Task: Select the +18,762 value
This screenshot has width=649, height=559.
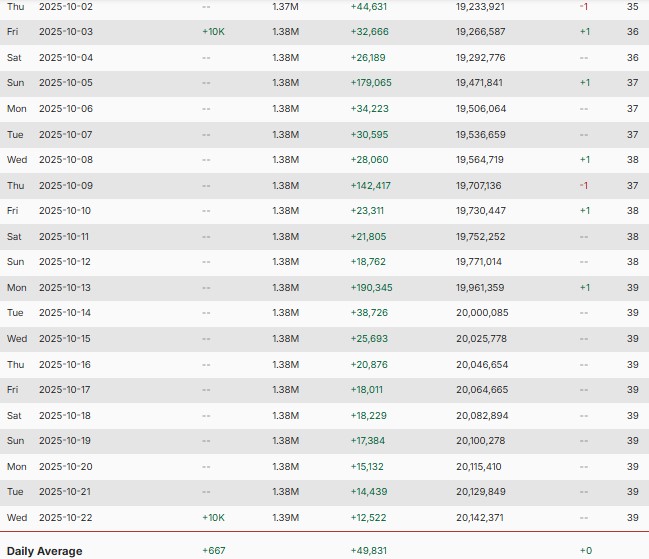Action: click(368, 262)
